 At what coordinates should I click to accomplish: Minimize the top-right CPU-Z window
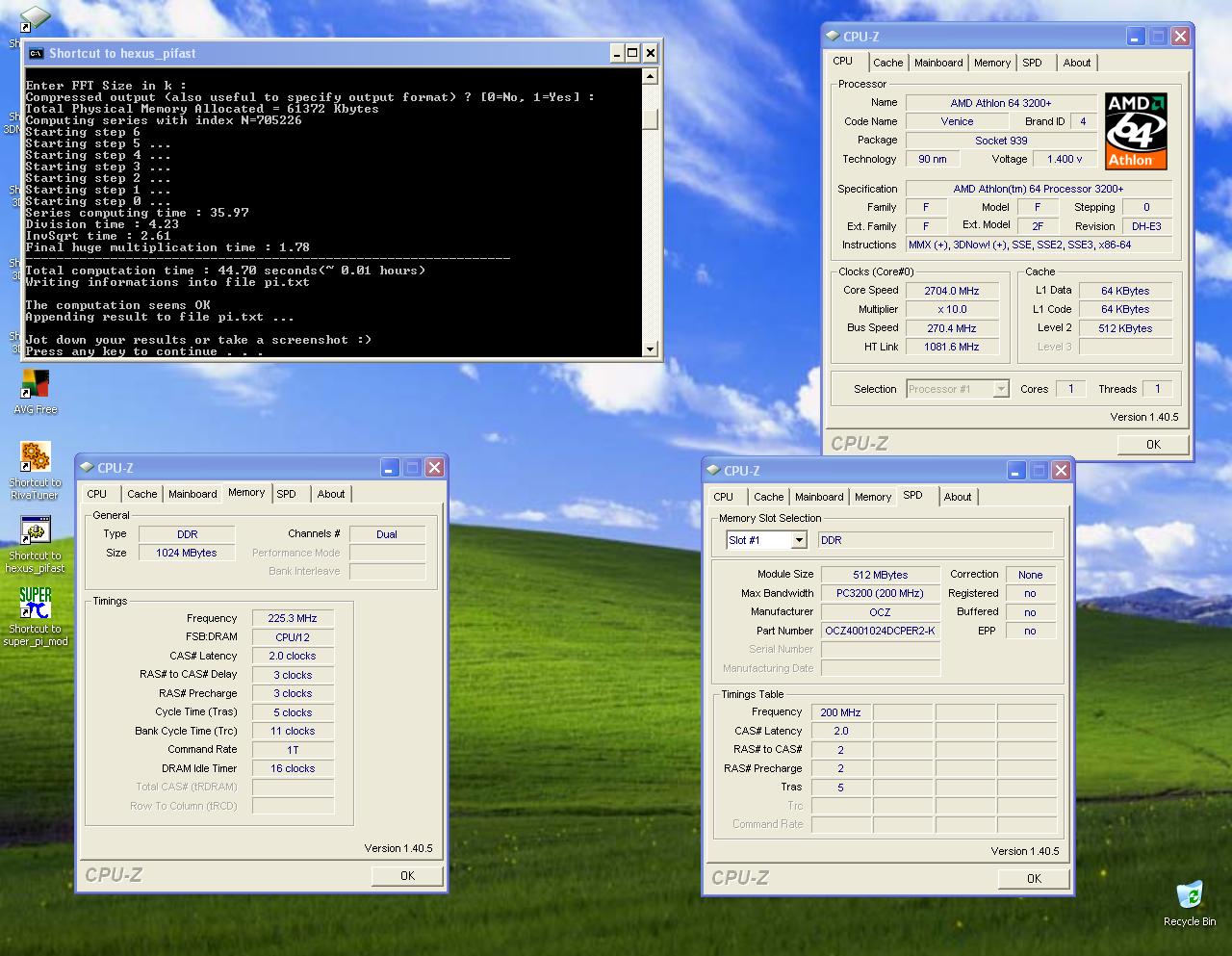pyautogui.click(x=1136, y=37)
